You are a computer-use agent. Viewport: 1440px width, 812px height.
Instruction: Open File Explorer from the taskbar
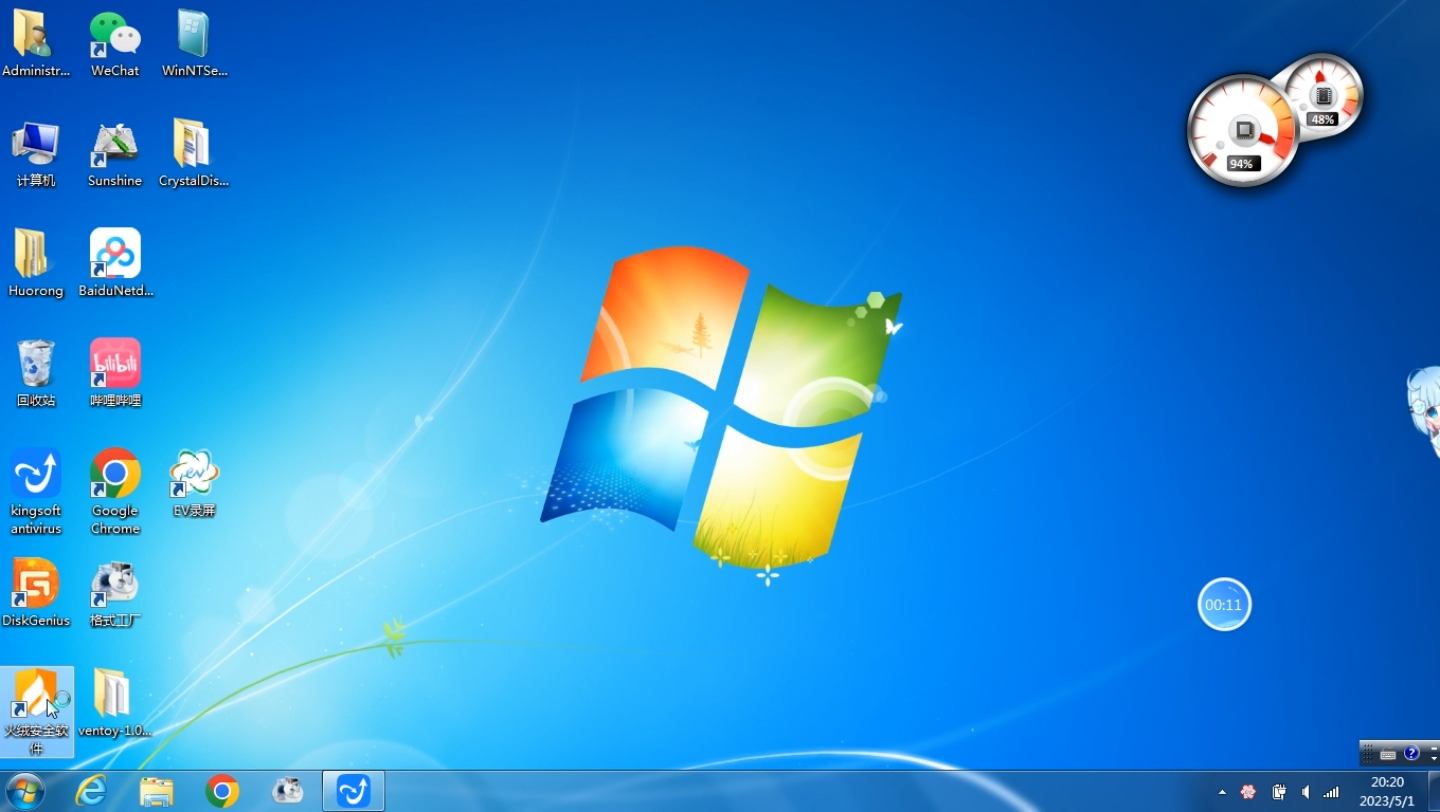pyautogui.click(x=156, y=792)
